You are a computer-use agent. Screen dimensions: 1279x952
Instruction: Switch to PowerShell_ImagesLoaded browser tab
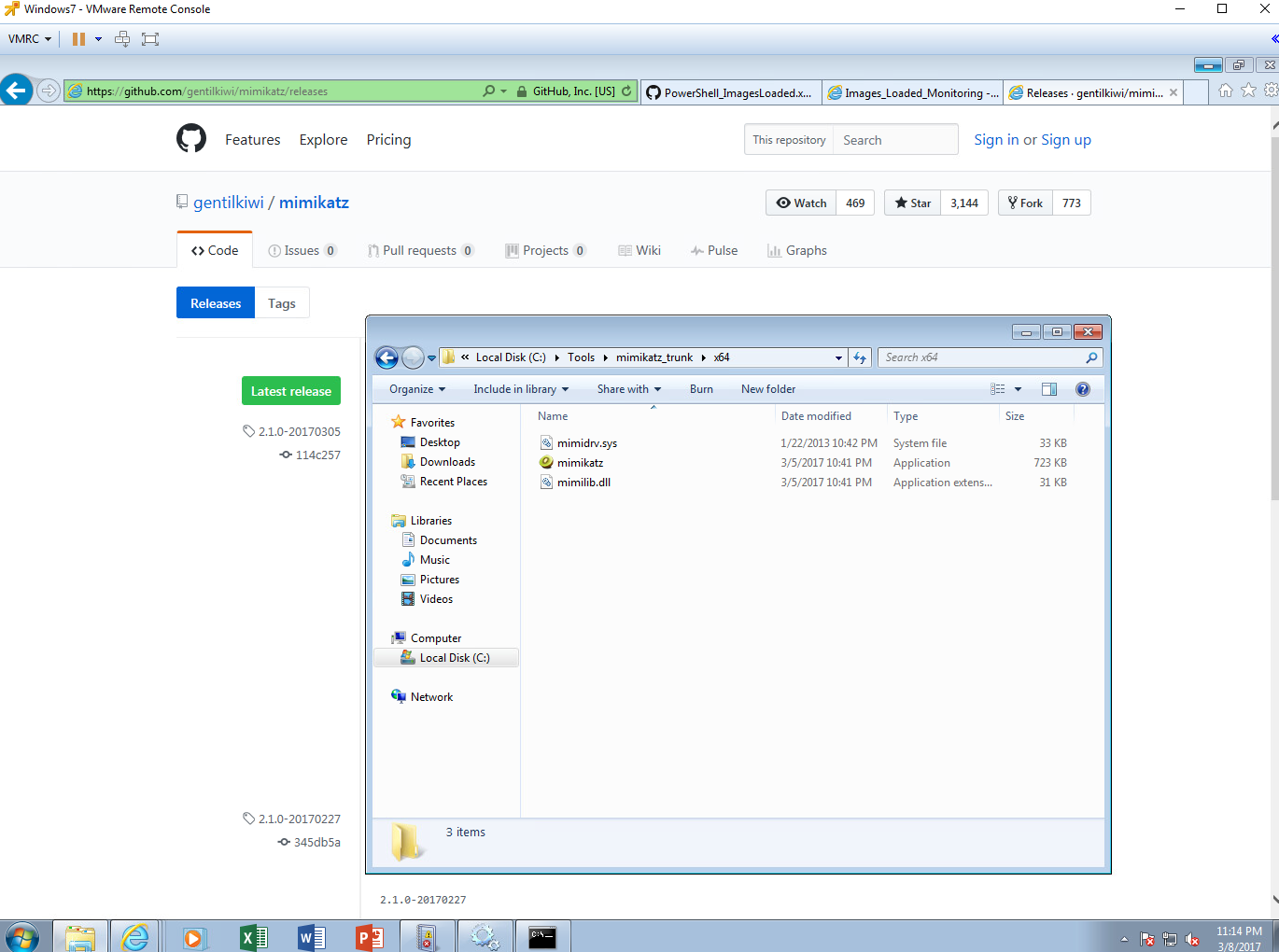731,92
